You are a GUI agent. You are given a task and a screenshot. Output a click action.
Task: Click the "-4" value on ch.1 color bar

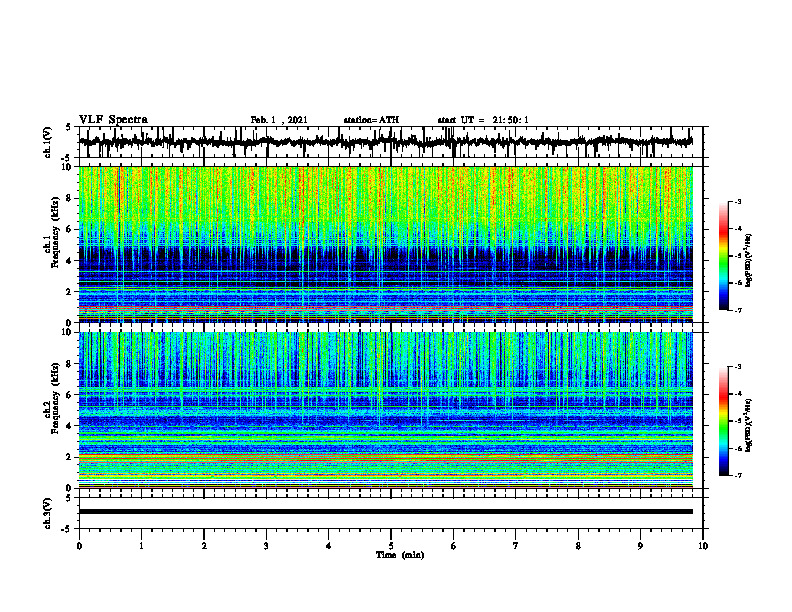tap(738, 229)
